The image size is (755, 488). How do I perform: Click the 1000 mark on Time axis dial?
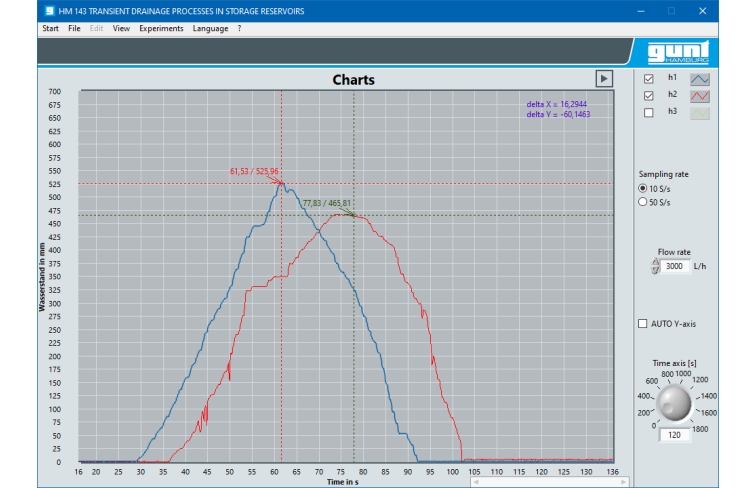coord(683,373)
